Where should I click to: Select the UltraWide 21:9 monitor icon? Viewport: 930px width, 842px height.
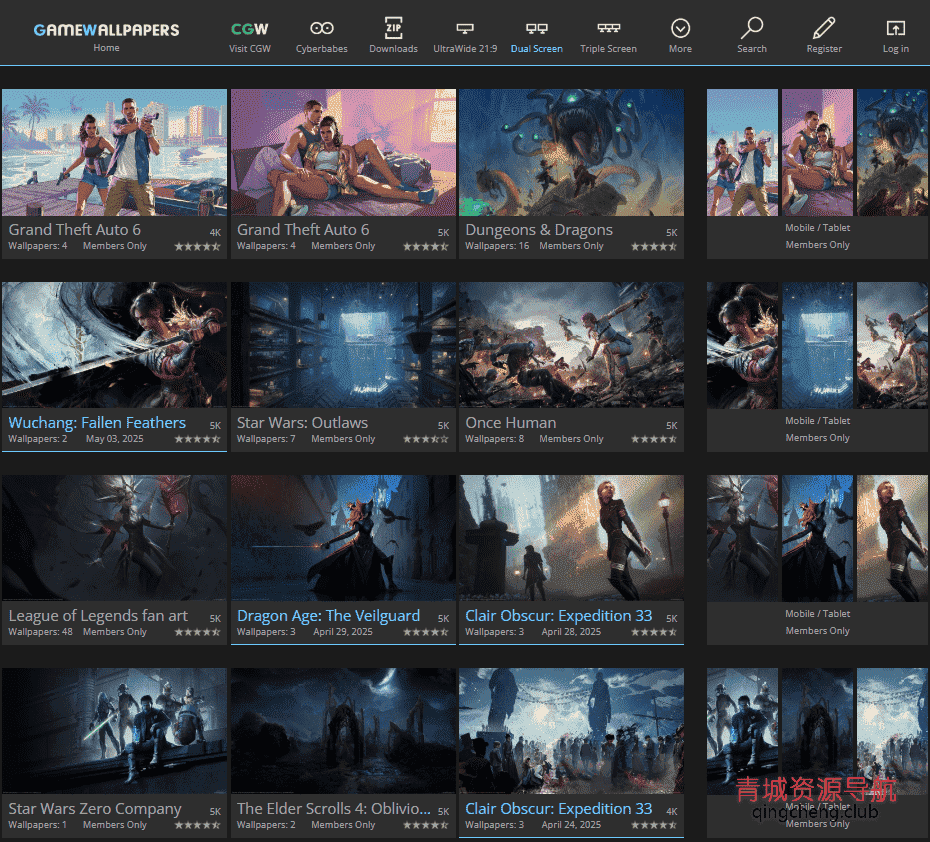point(464,29)
